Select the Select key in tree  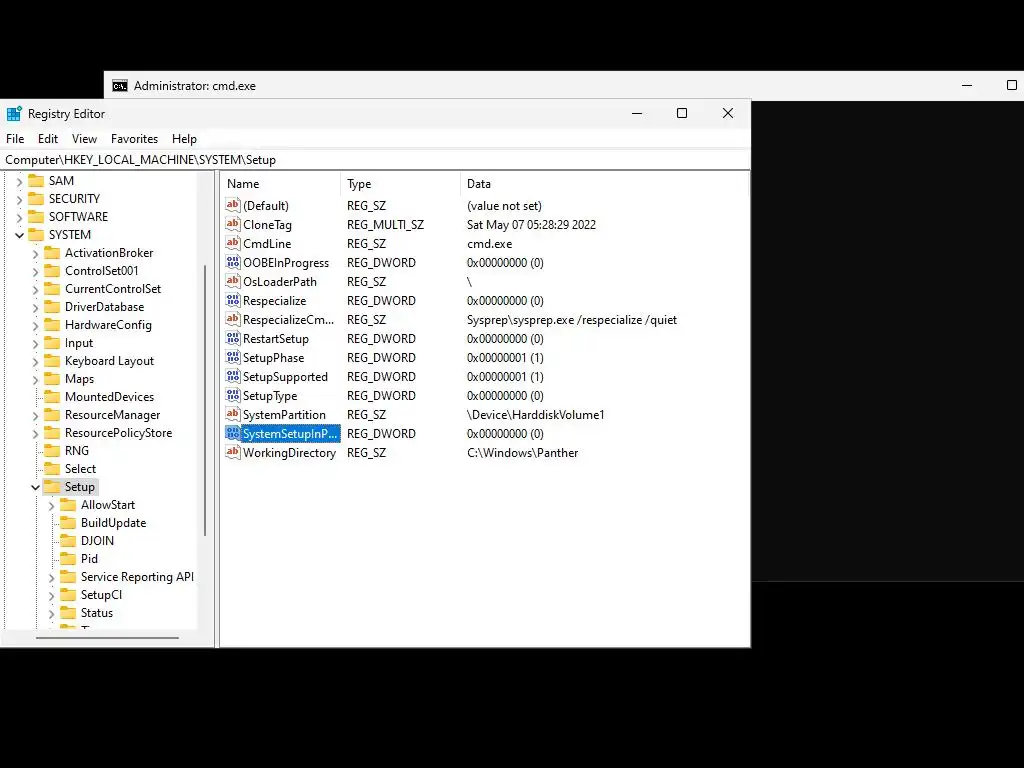pyautogui.click(x=80, y=469)
